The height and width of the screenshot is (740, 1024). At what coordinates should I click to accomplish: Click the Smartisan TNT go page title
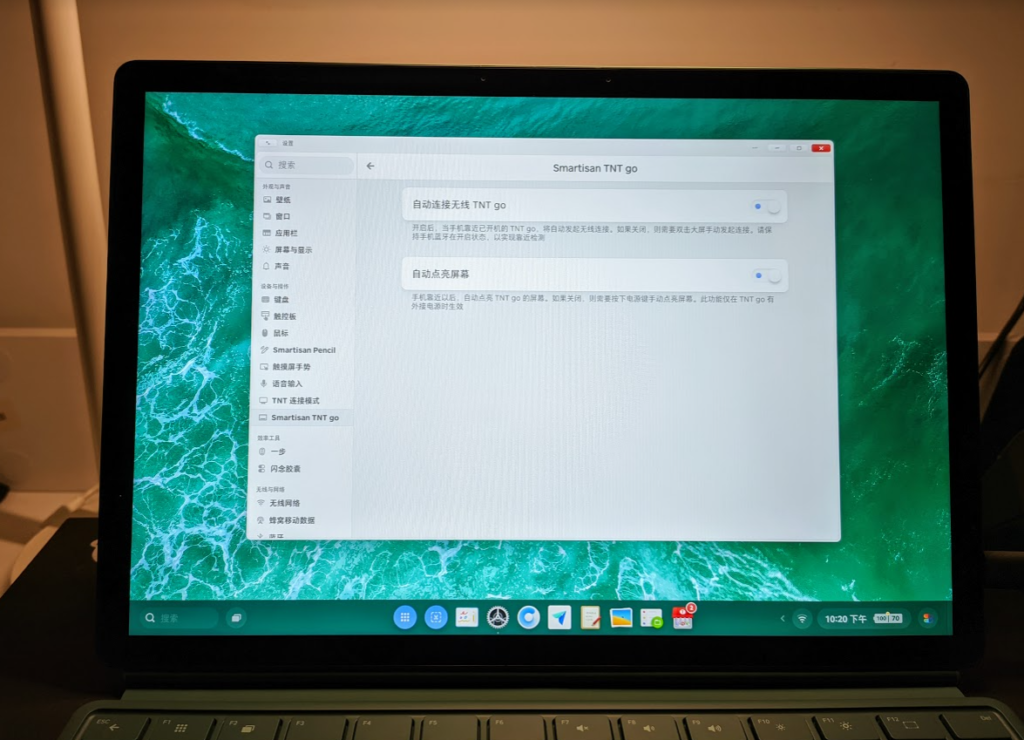coord(595,168)
